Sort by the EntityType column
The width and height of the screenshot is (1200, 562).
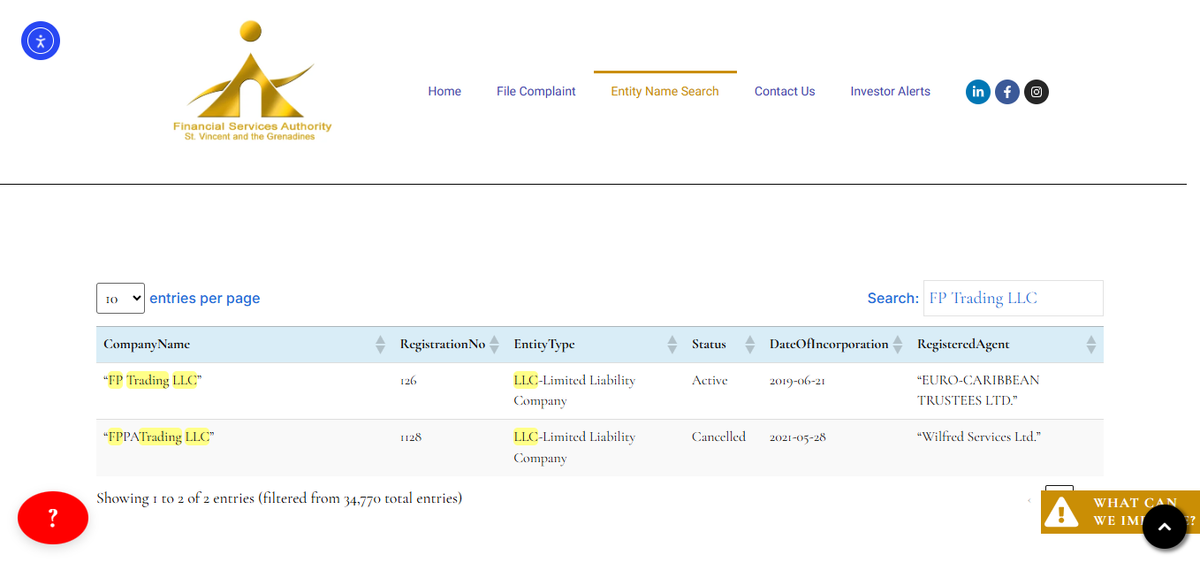pyautogui.click(x=595, y=344)
